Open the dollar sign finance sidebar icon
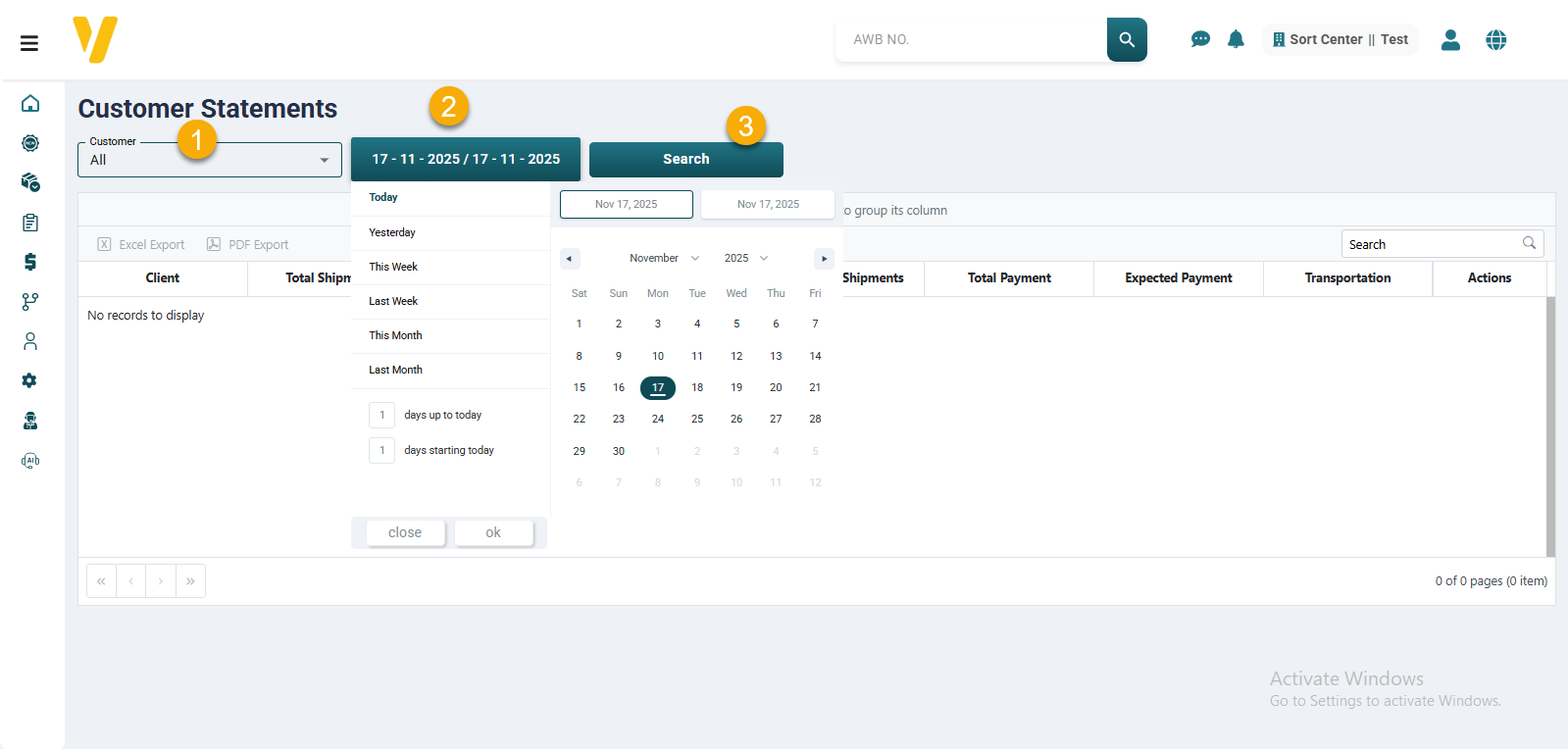1568x749 pixels. [30, 262]
